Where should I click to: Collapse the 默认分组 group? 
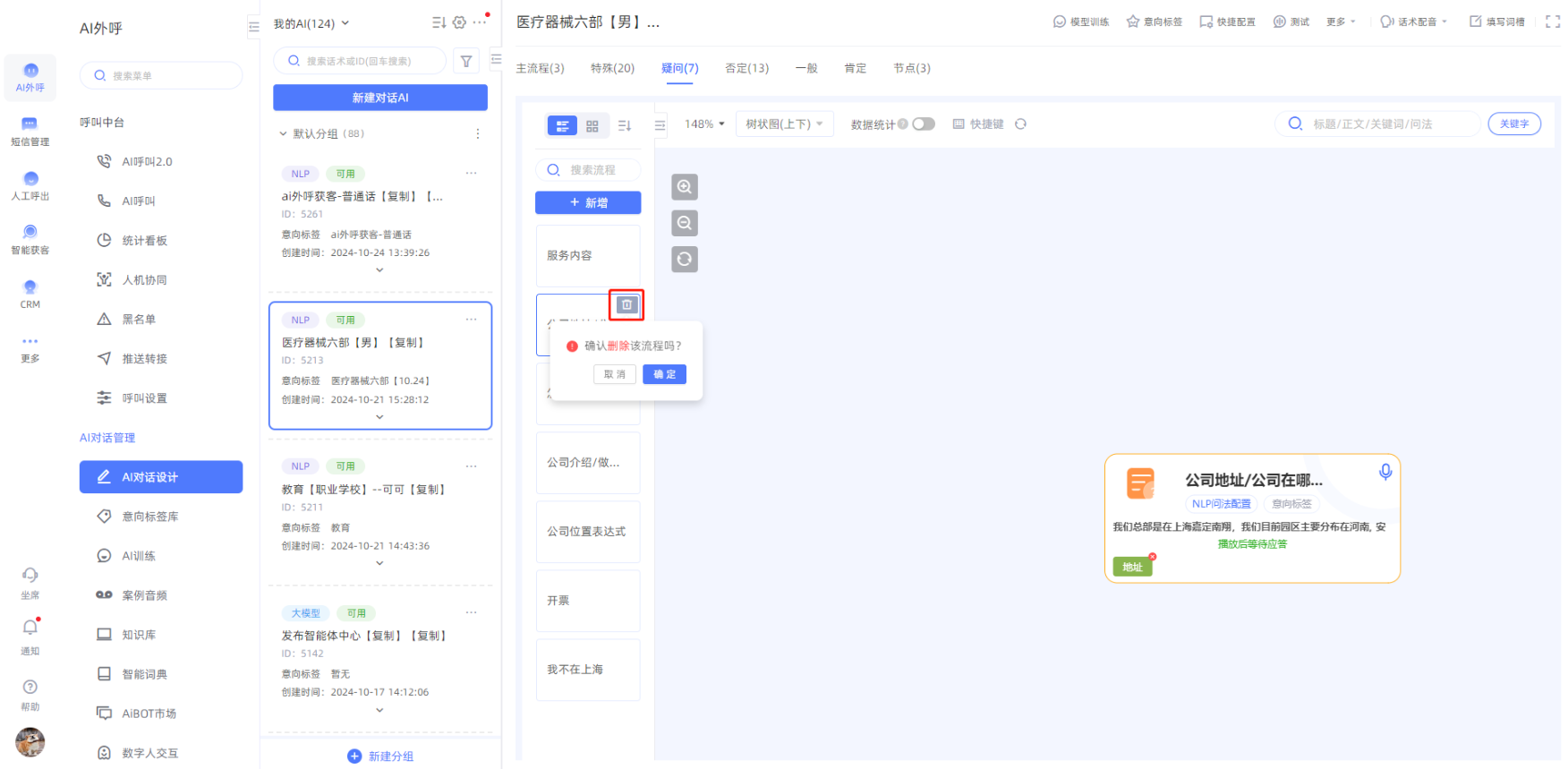pos(283,134)
